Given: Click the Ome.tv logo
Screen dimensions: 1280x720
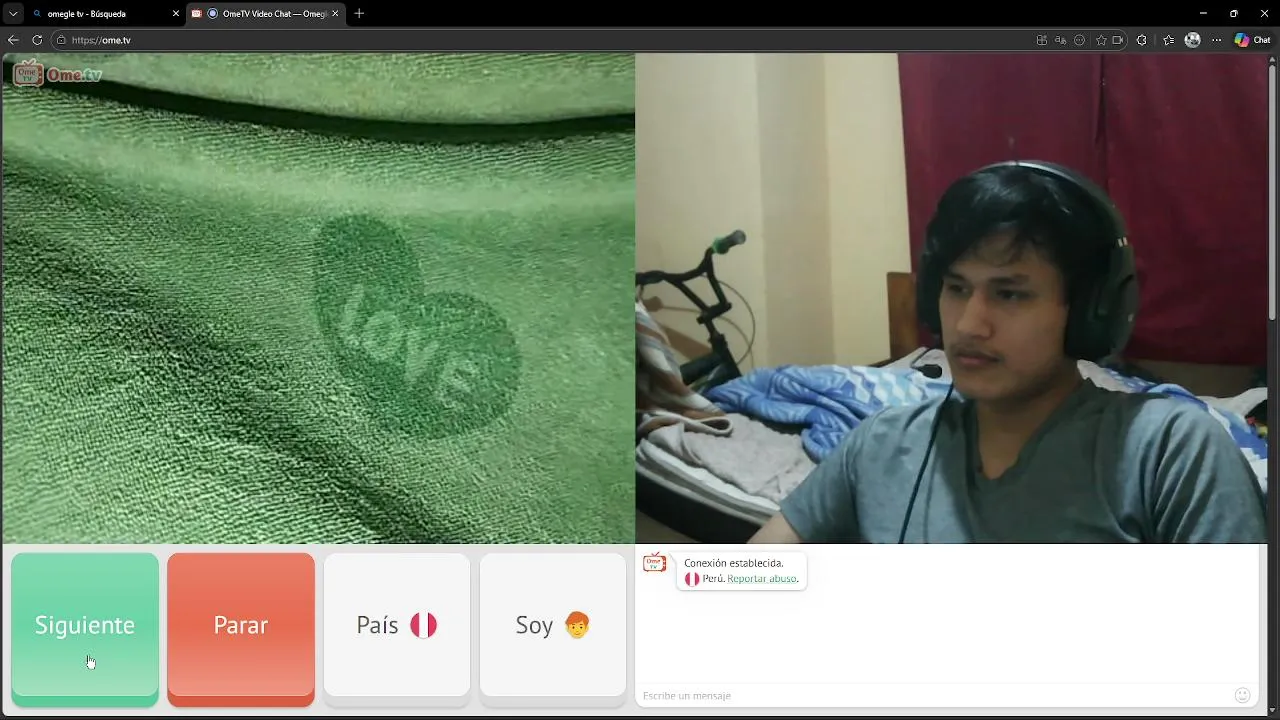Looking at the screenshot, I should tap(58, 74).
